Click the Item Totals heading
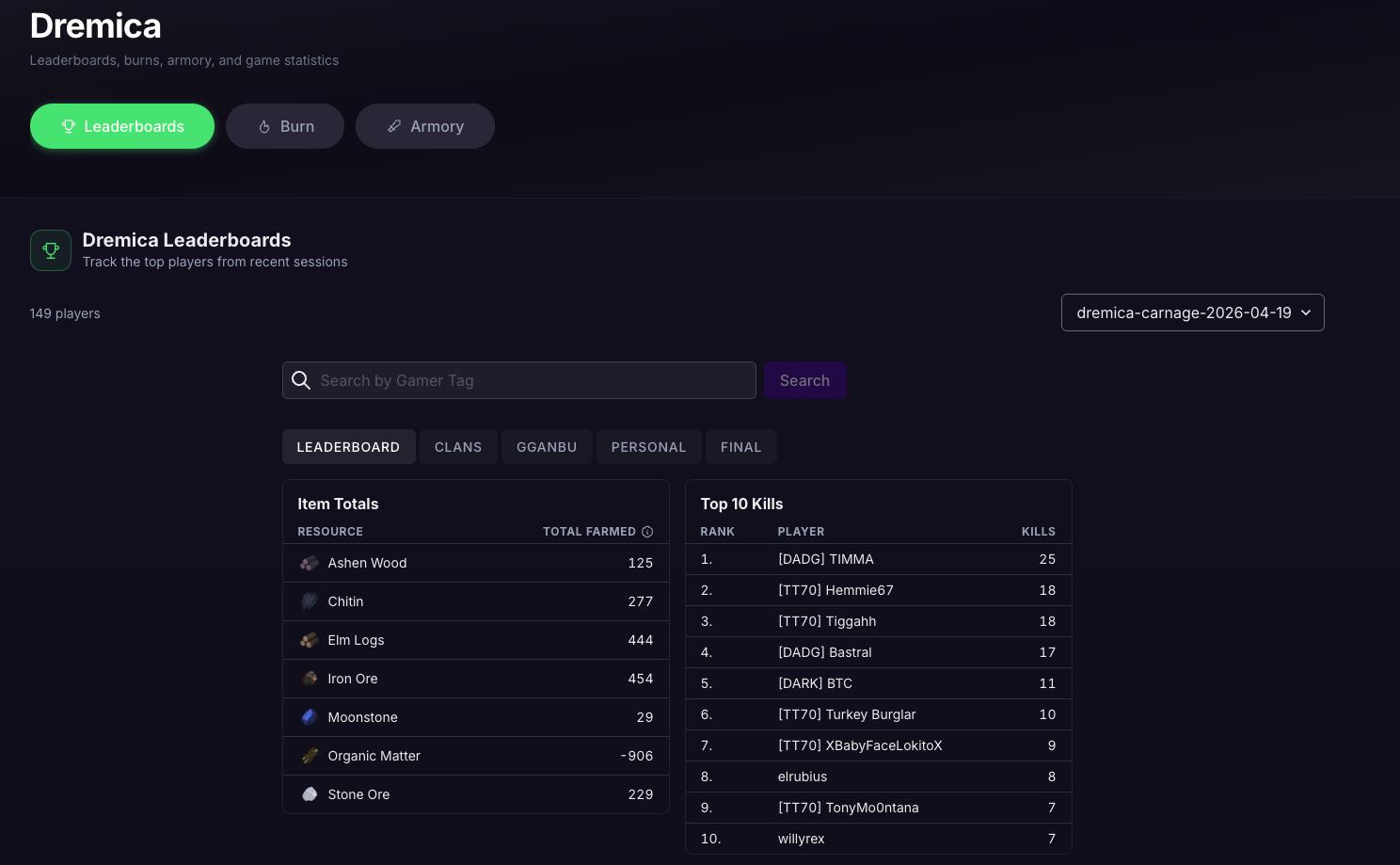The height and width of the screenshot is (865, 1400). pos(338,504)
